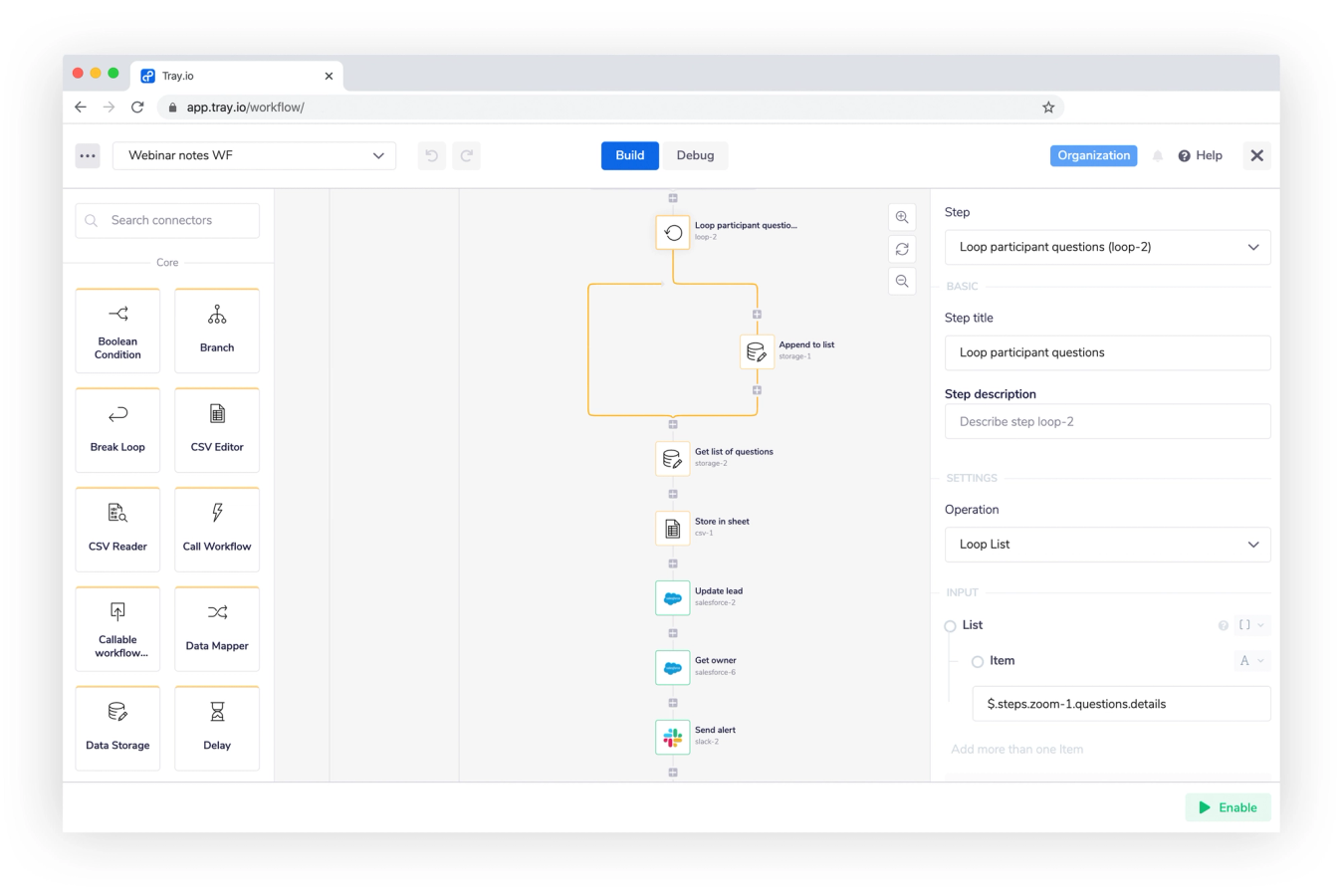Screen dimensions: 1344x896
Task: Show help for the List input
Action: click(x=1224, y=625)
